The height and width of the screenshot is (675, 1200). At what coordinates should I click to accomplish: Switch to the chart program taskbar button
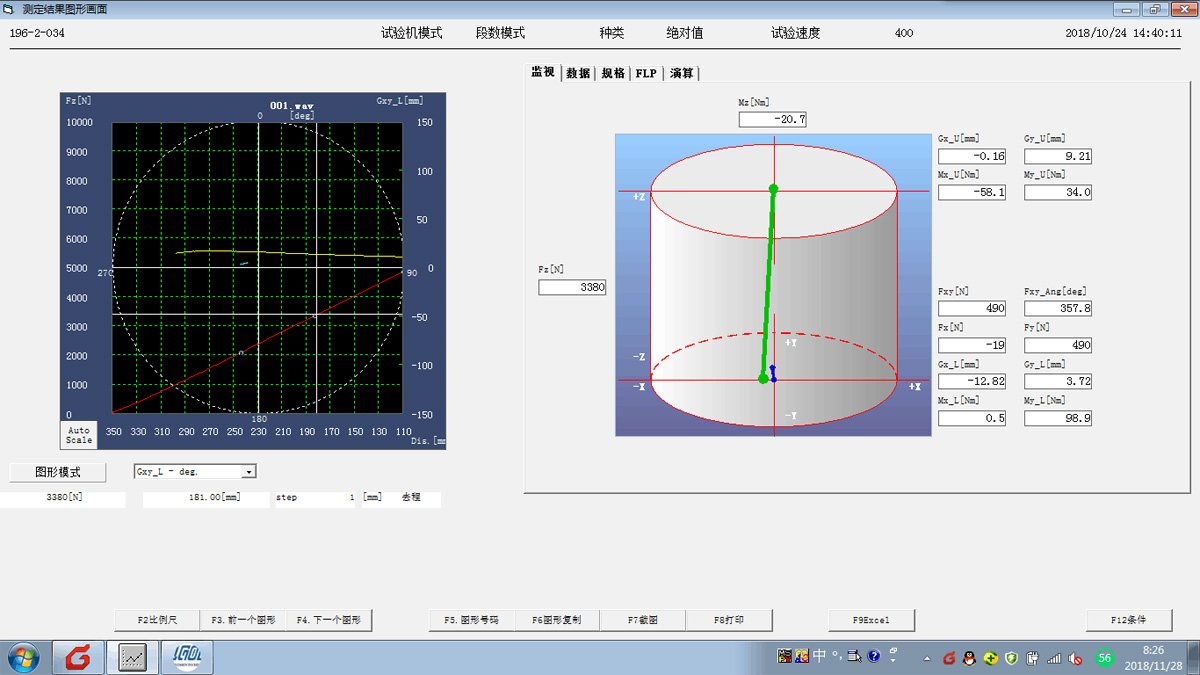coord(134,657)
